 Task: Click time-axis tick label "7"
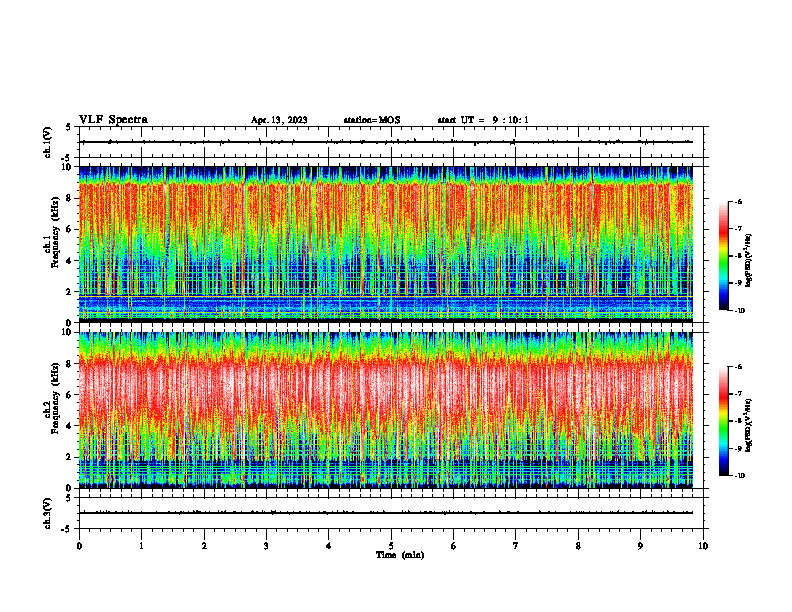coord(516,546)
